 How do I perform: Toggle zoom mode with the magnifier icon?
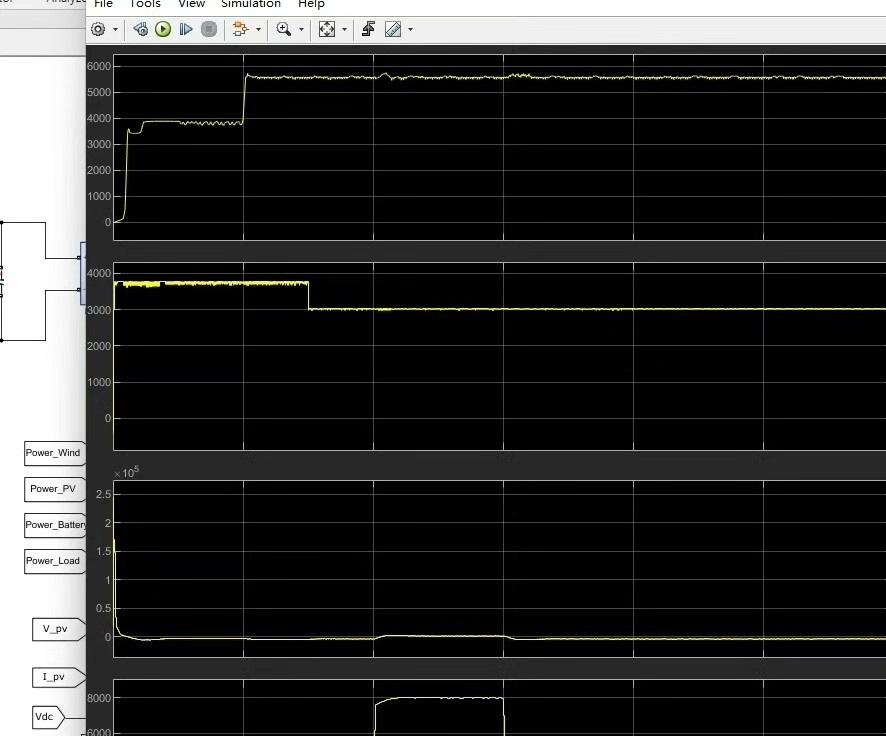284,29
